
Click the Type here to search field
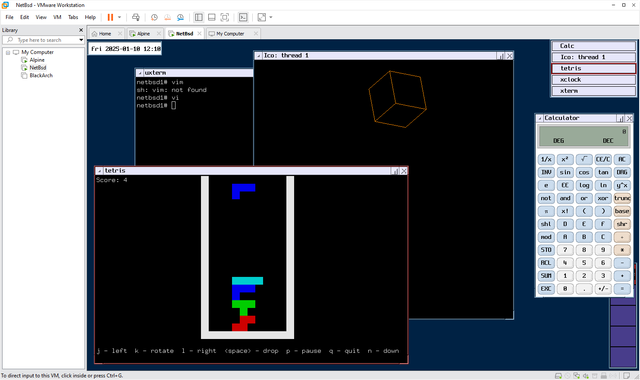[x=43, y=40]
